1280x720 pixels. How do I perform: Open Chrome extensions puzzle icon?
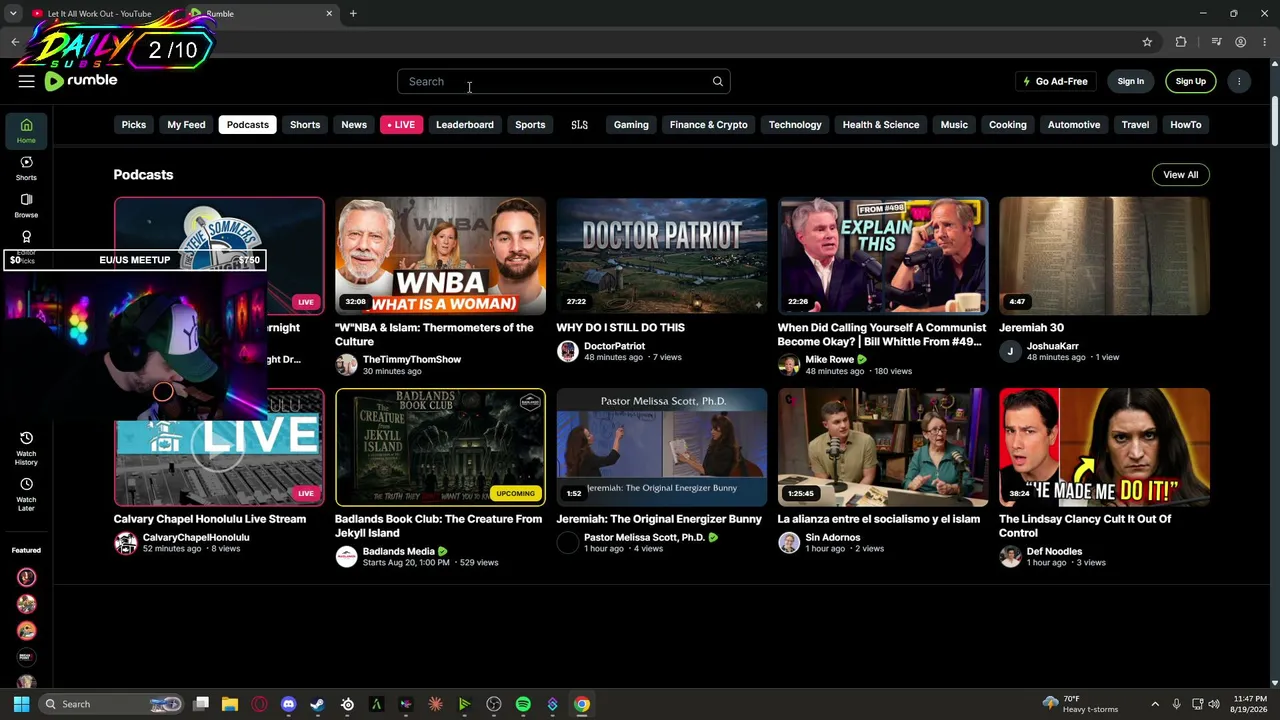[x=1181, y=42]
